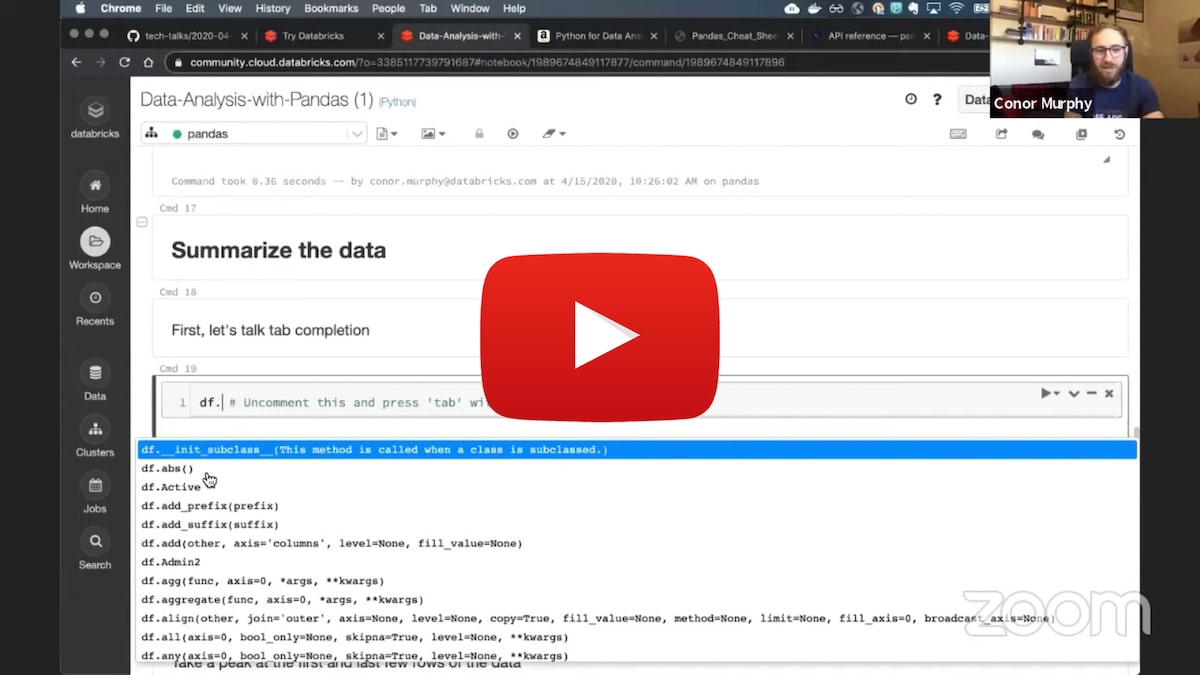Open the View image-icon dropdown in notebook toolbar
The height and width of the screenshot is (675, 1200).
point(433,134)
